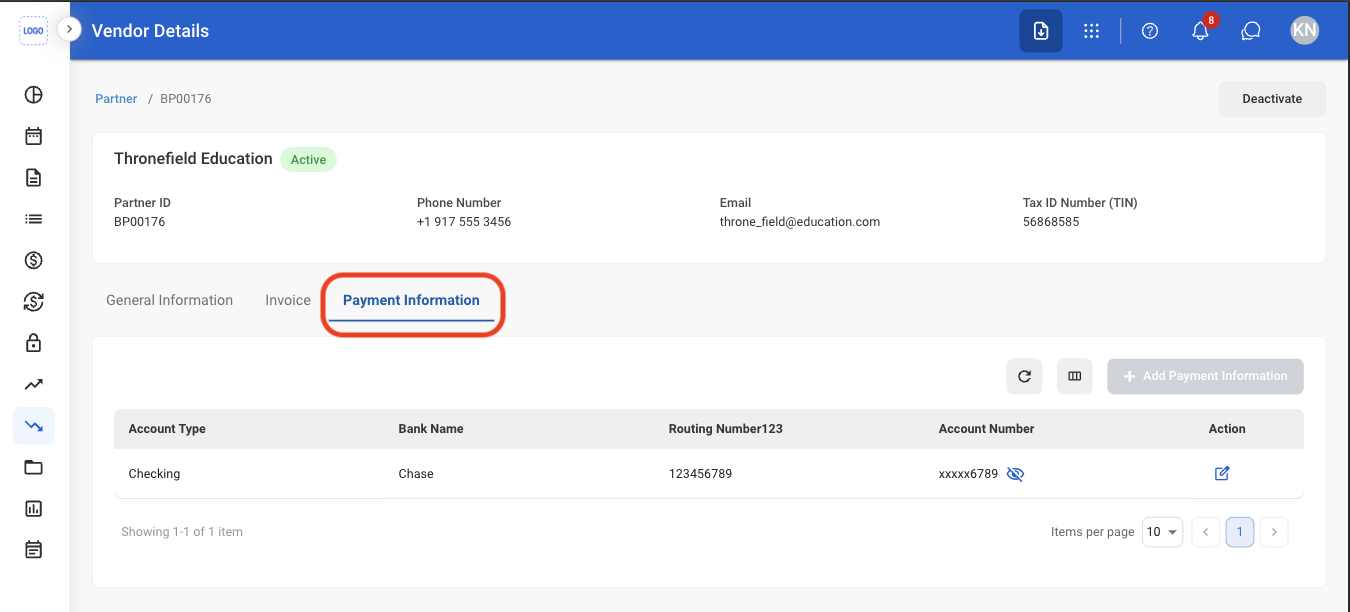
Task: Open the chat messages icon
Action: pyautogui.click(x=1250, y=31)
